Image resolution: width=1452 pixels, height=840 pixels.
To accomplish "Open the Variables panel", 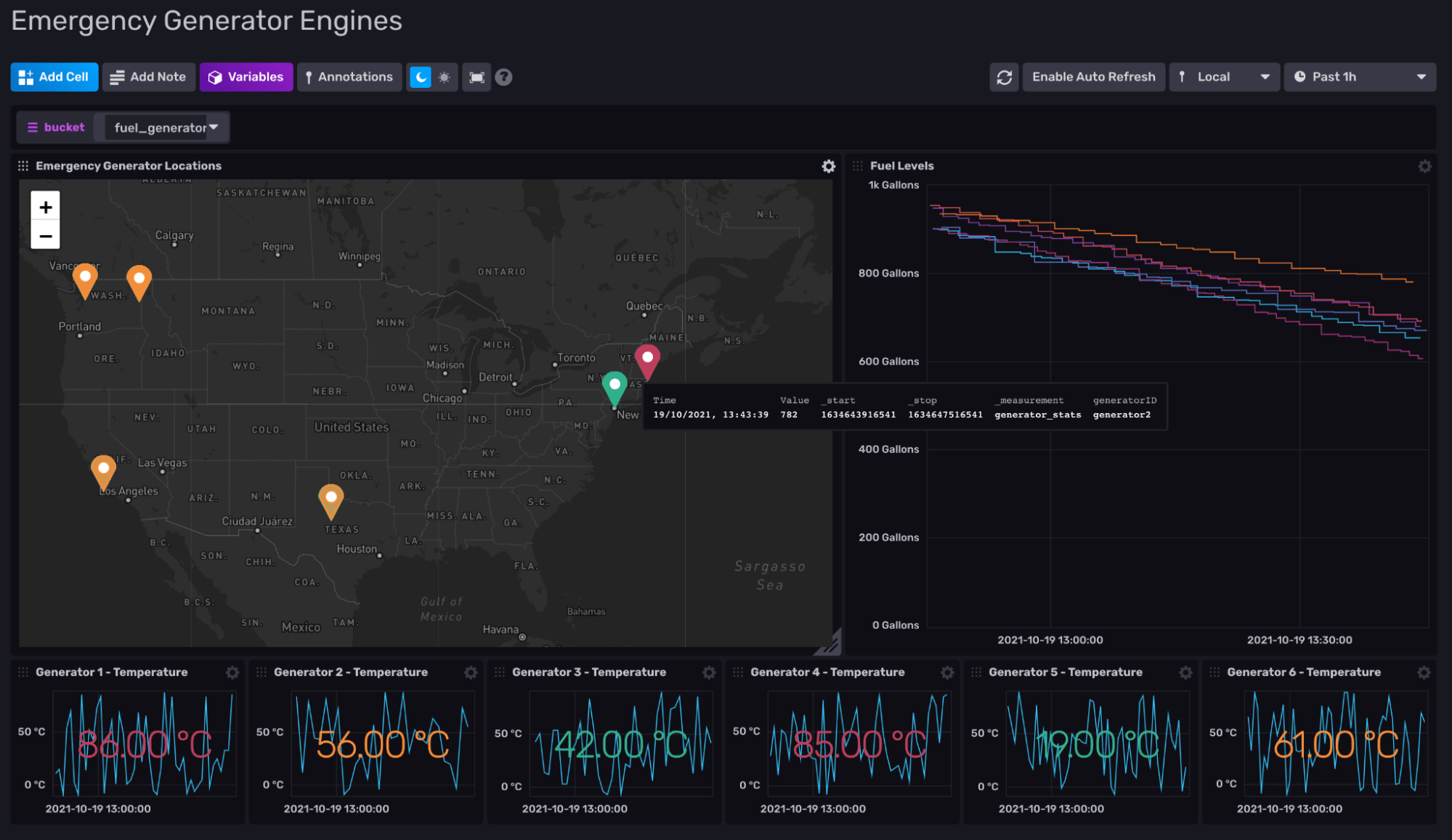I will tap(246, 76).
